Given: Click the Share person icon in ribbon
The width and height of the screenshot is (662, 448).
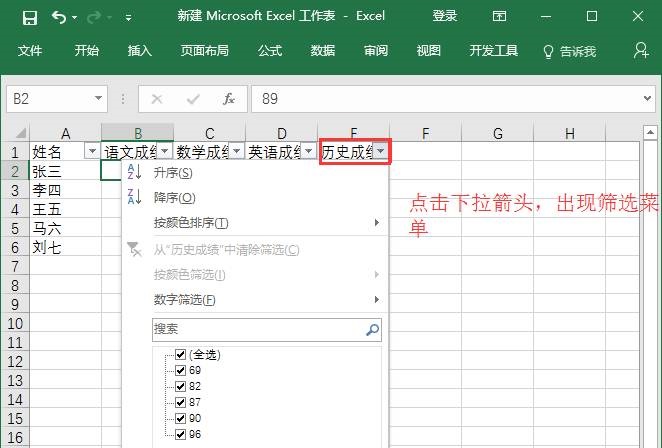Looking at the screenshot, I should click(x=641, y=51).
